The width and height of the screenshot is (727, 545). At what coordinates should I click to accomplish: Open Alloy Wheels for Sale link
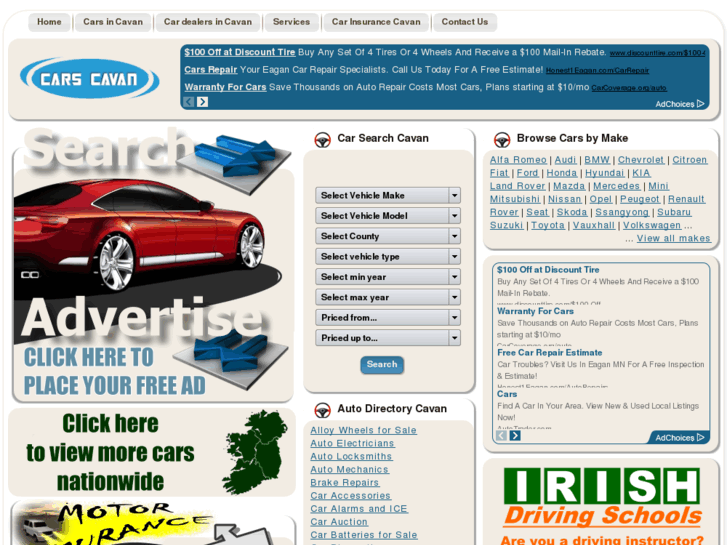pos(364,430)
